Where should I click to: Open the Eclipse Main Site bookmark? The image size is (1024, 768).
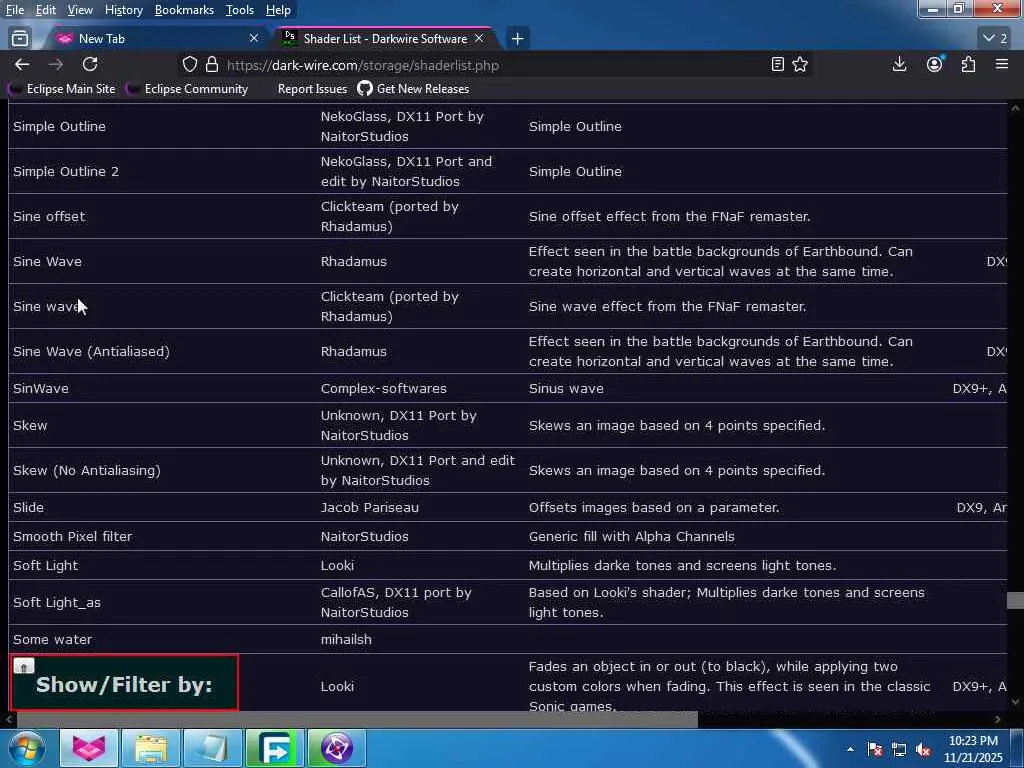[63, 89]
